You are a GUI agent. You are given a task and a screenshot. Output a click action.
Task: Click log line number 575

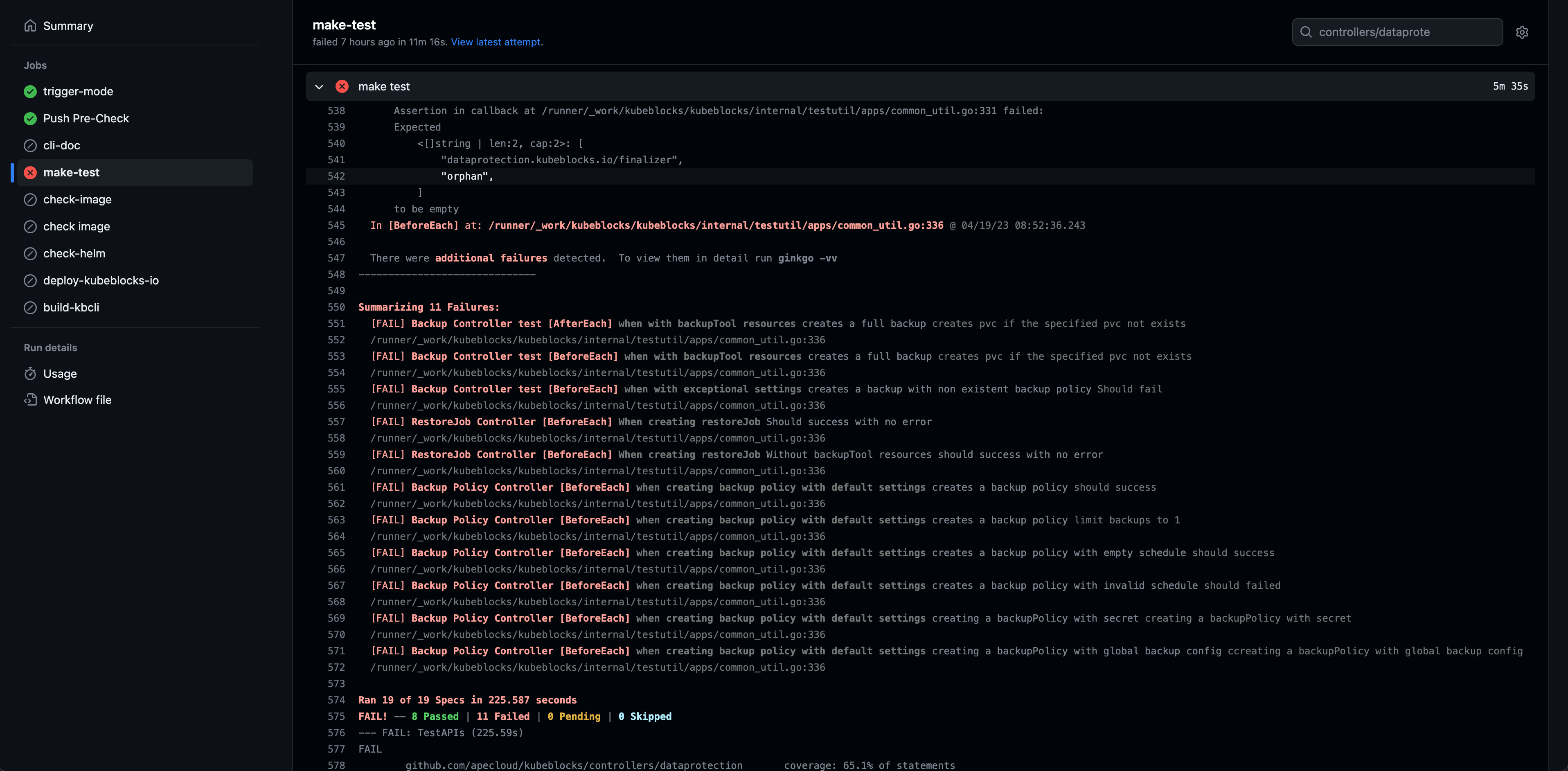(336, 716)
